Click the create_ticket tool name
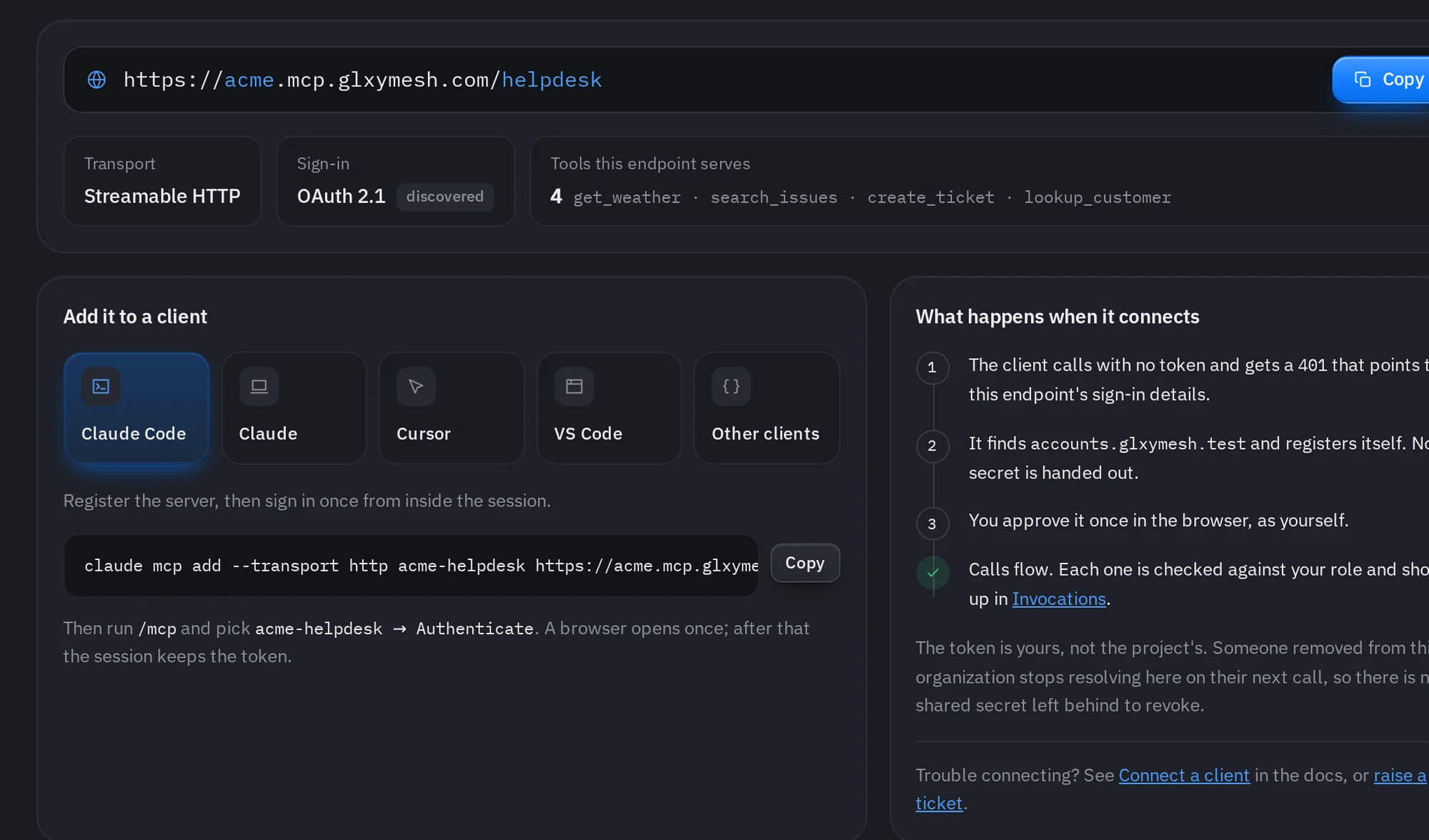This screenshot has height=840, width=1429. pyautogui.click(x=930, y=197)
